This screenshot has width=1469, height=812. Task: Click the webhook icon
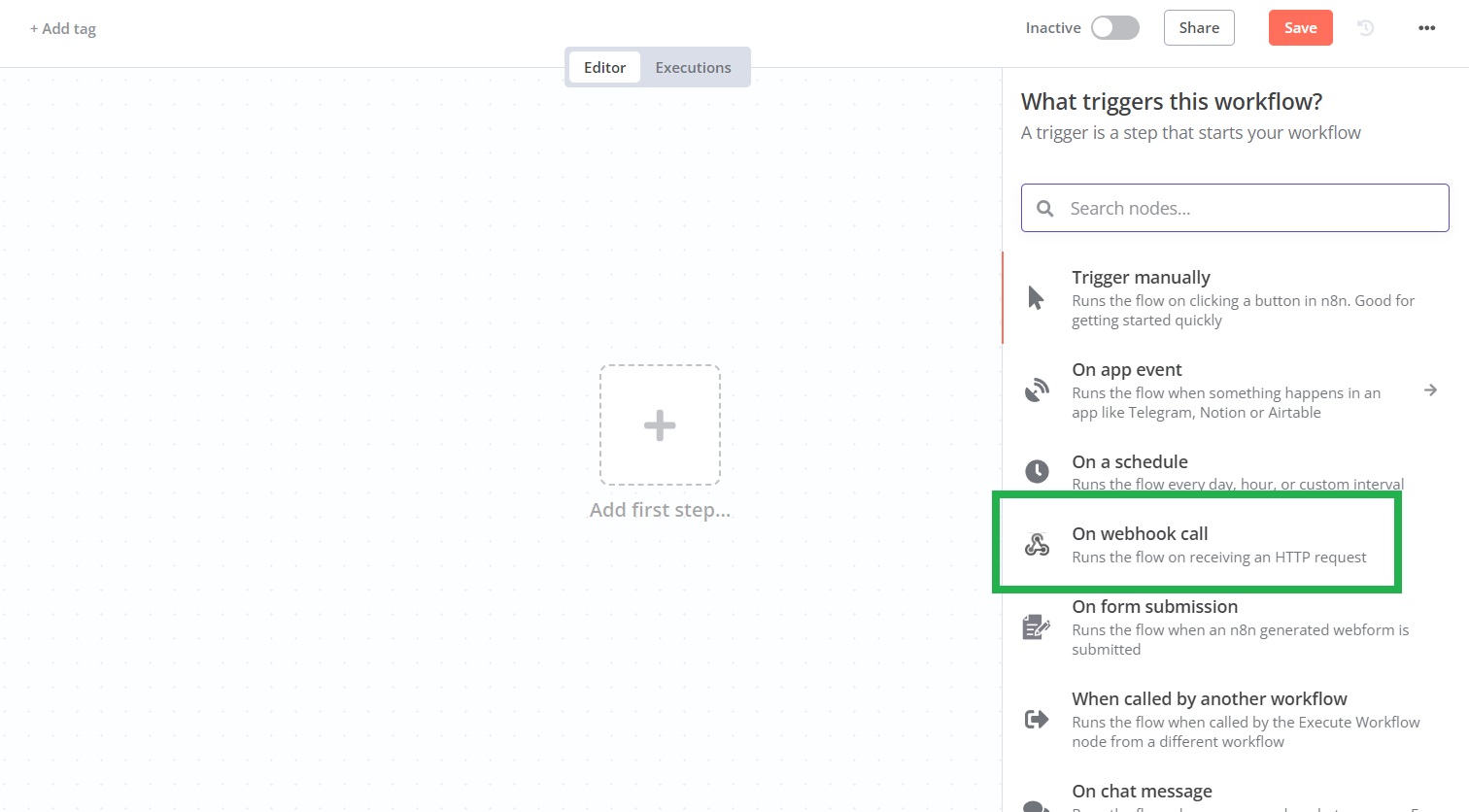pos(1037,544)
